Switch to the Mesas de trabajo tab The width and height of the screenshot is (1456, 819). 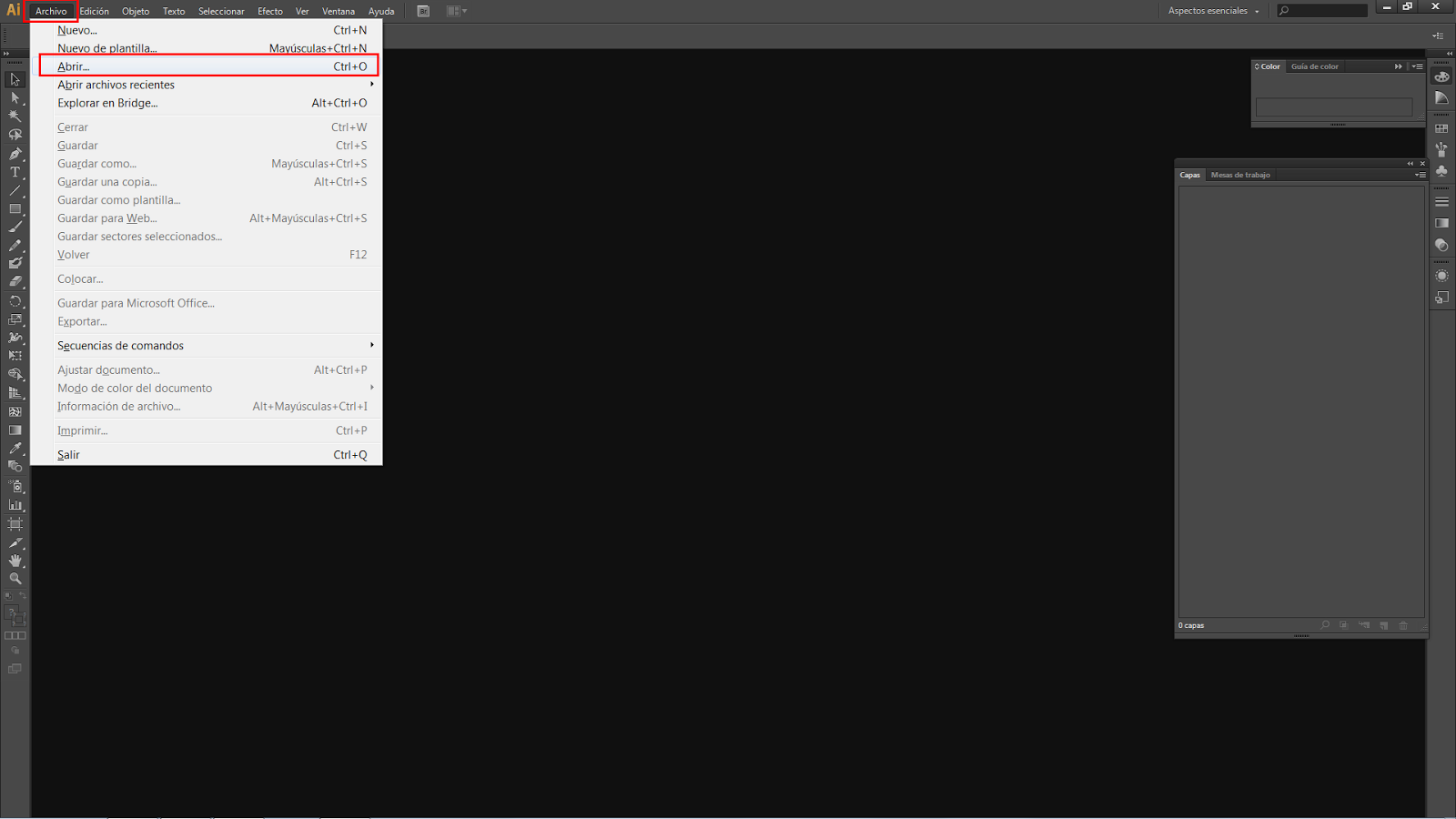[1240, 174]
